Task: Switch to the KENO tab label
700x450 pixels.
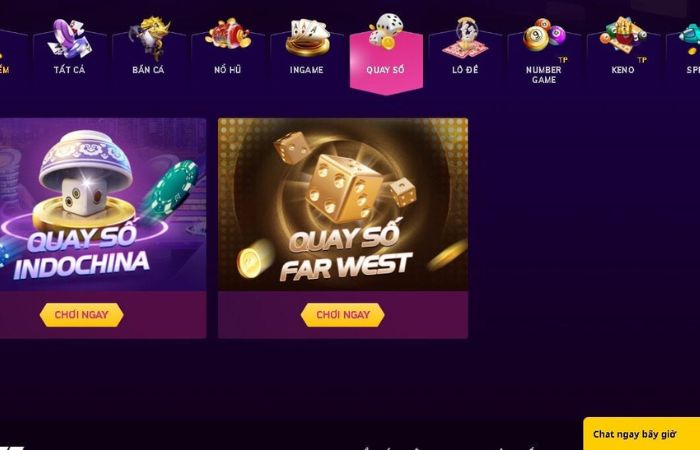Action: tap(623, 70)
